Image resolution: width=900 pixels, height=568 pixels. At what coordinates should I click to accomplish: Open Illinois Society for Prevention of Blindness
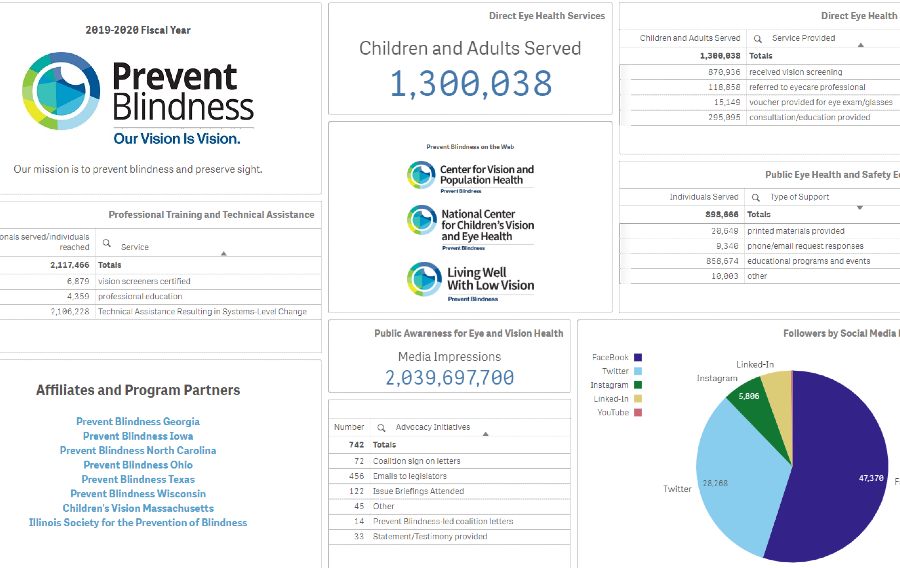(x=138, y=523)
